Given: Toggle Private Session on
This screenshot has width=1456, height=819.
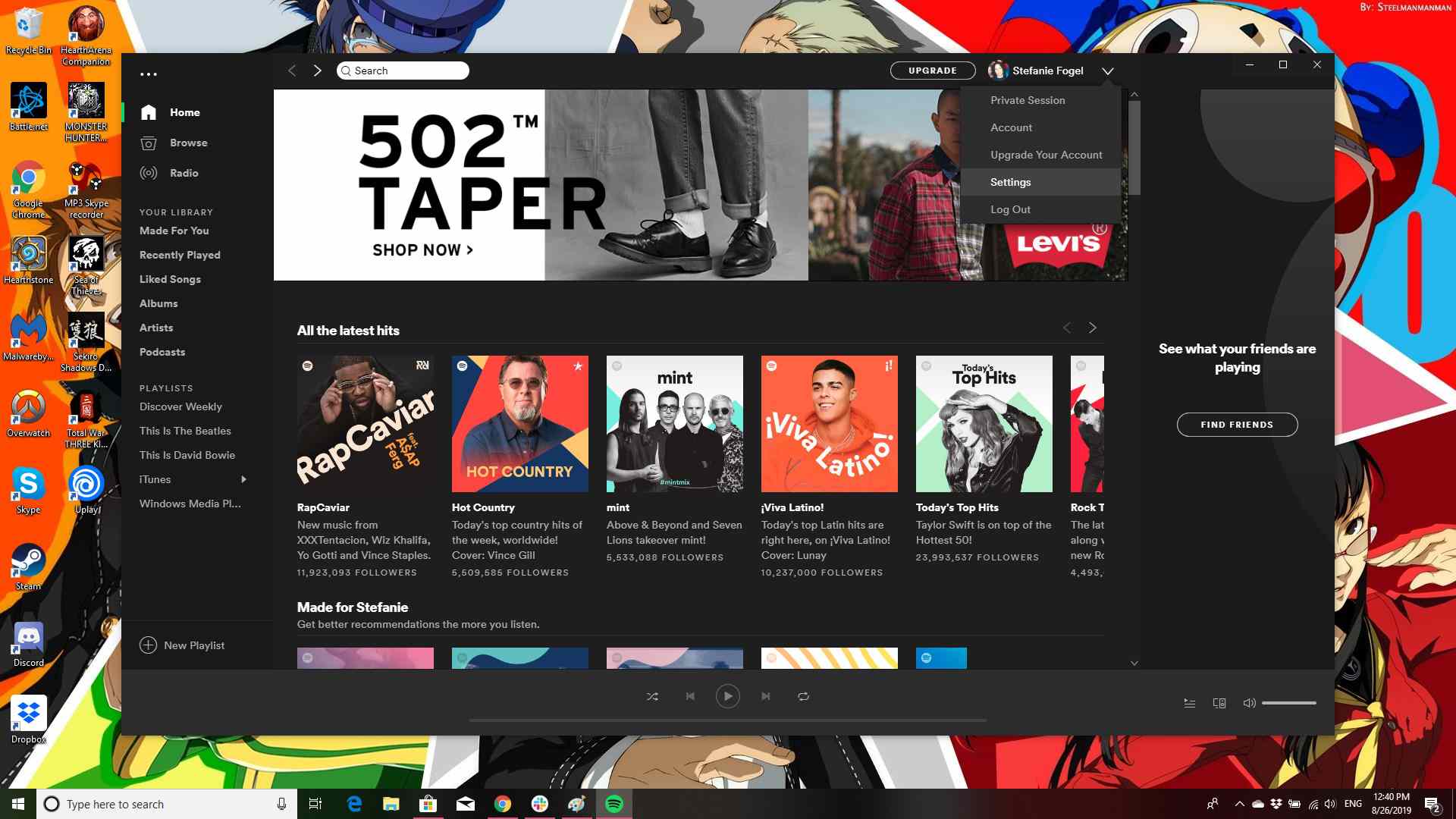Looking at the screenshot, I should 1027,99.
